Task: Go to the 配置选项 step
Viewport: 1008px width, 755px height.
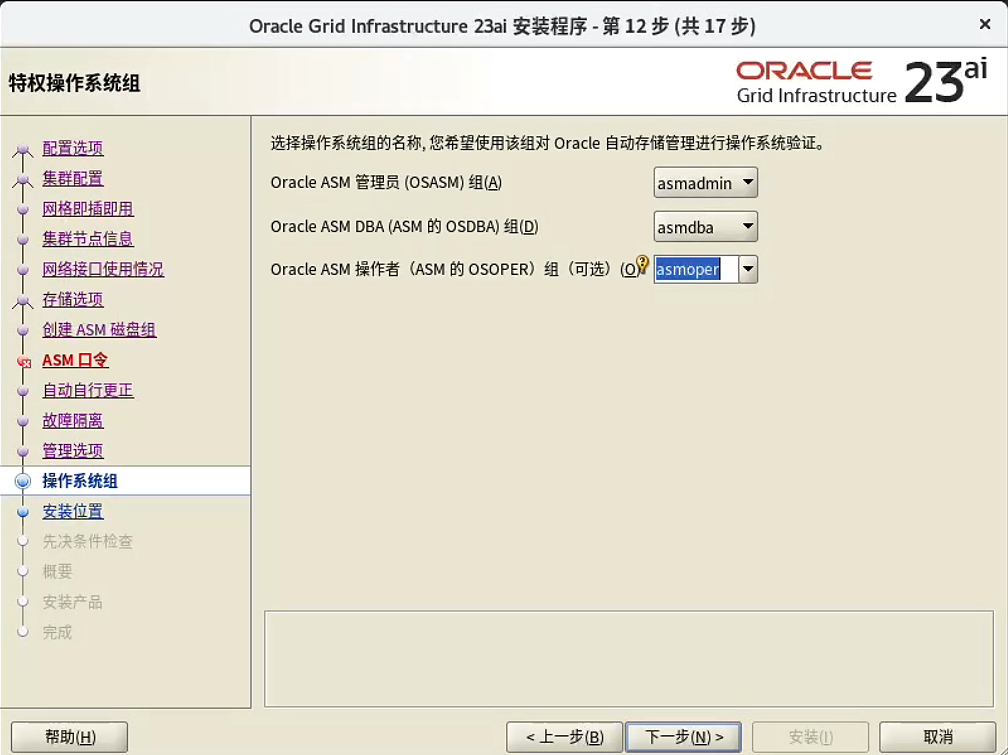Action: point(73,148)
